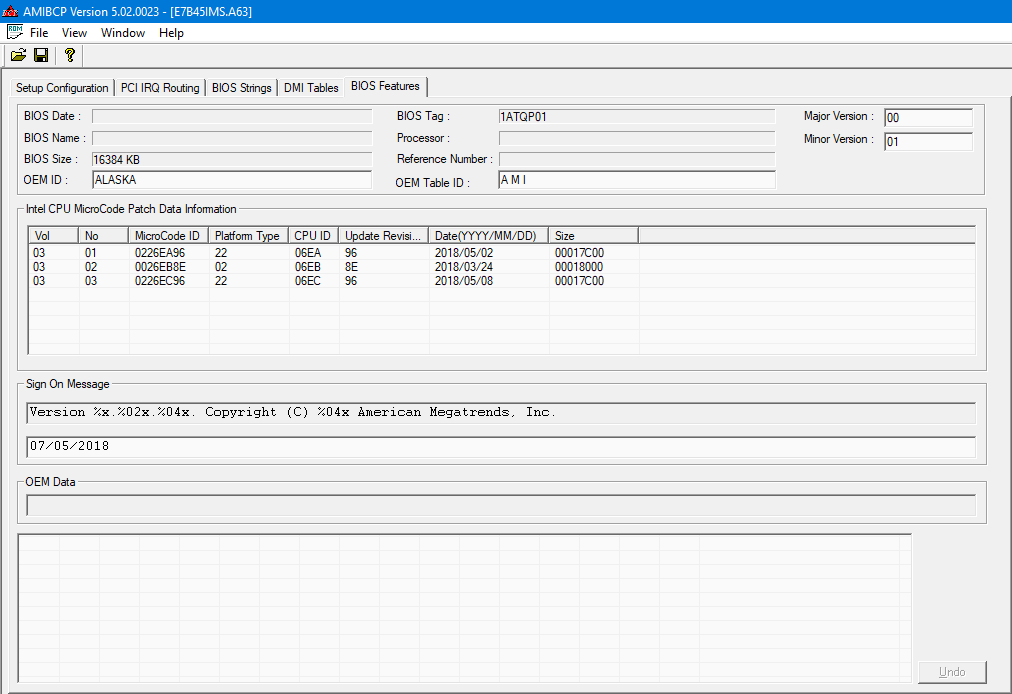Click the Save floppy disk icon
1012x694 pixels.
click(41, 55)
